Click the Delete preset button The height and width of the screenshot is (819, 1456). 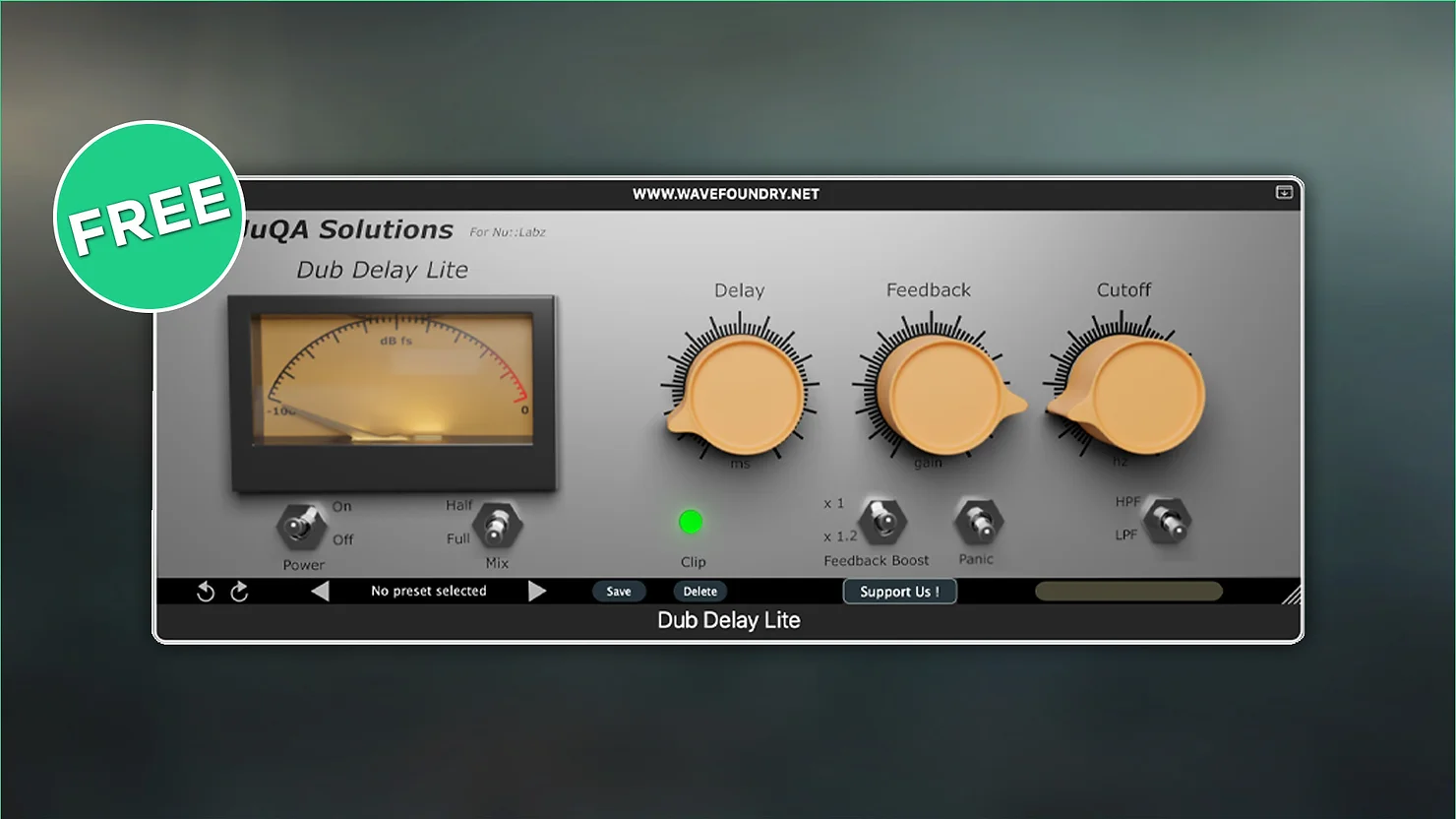pyautogui.click(x=699, y=592)
